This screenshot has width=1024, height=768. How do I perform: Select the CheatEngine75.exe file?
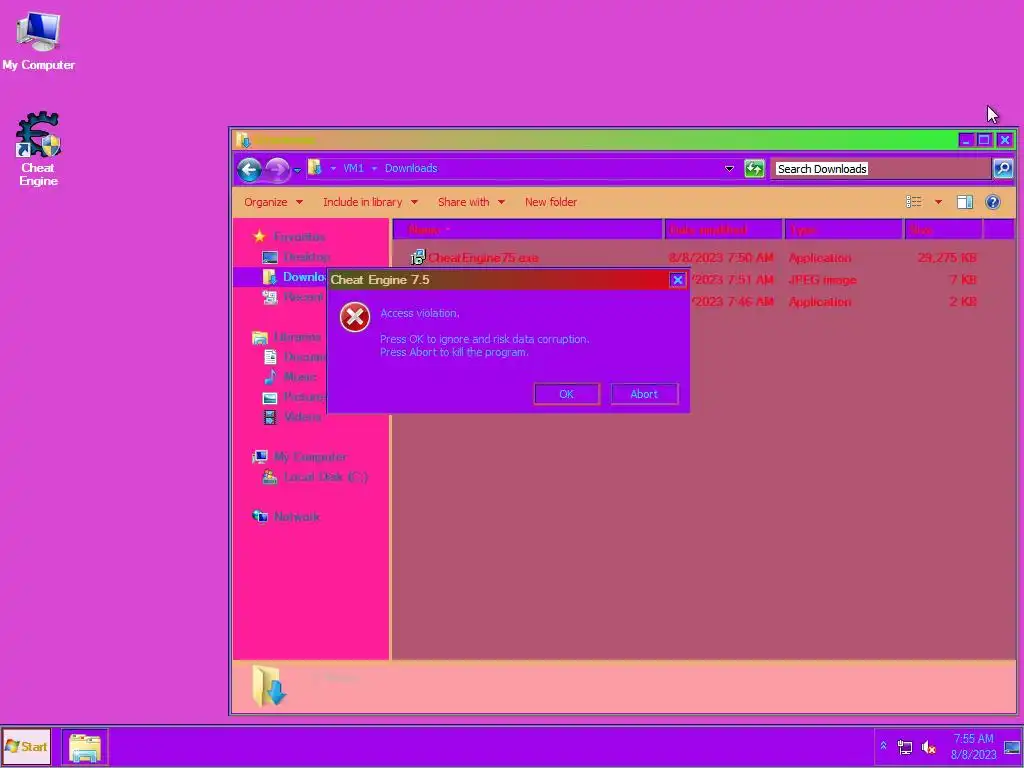(483, 258)
